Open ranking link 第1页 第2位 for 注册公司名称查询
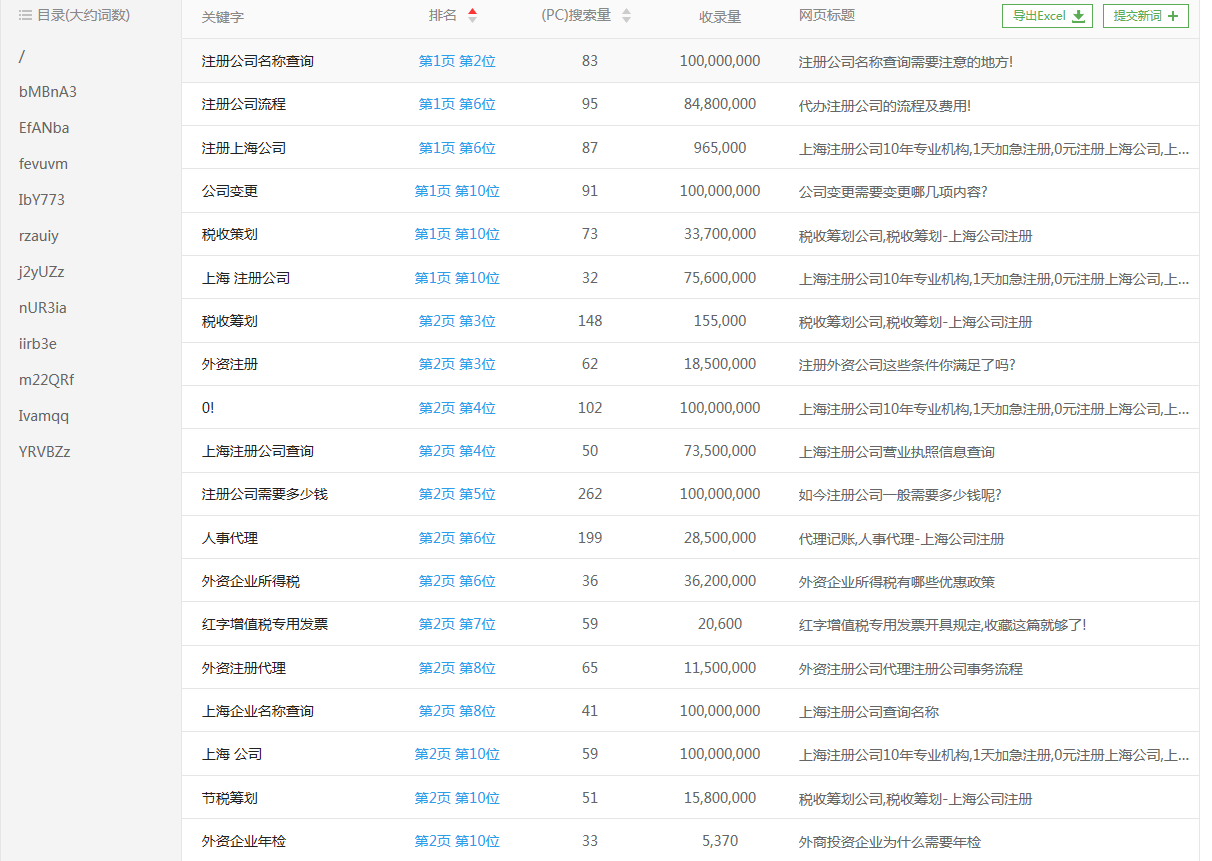Image resolution: width=1212 pixels, height=861 pixels. click(457, 60)
